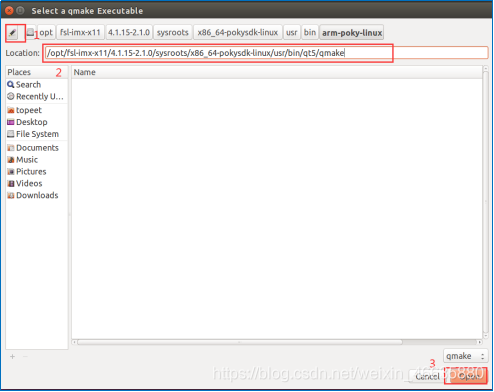The height and width of the screenshot is (392, 494).
Task: Open File System in Places
Action: point(37,134)
